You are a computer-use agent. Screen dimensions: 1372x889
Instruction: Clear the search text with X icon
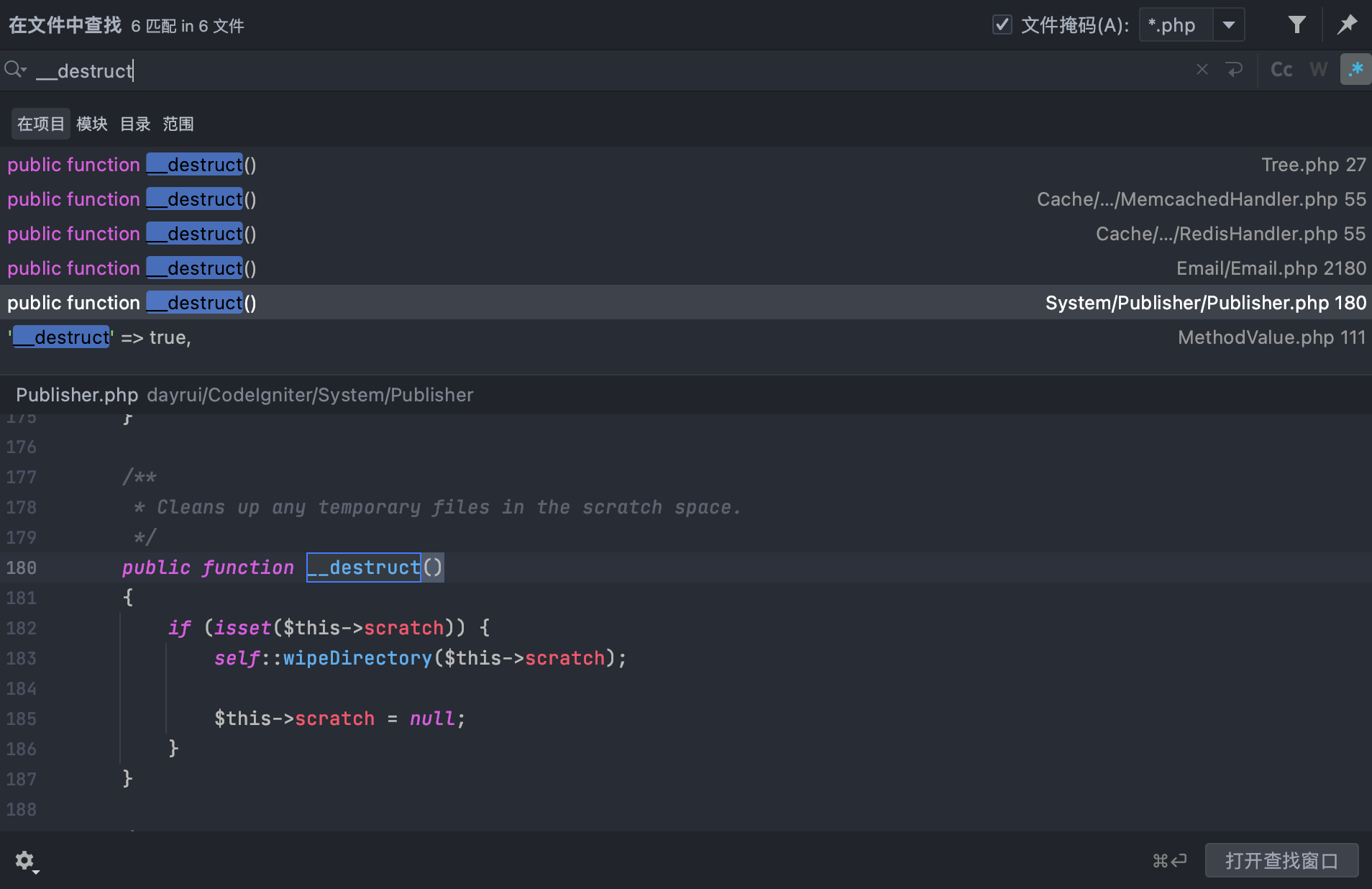tap(1202, 70)
